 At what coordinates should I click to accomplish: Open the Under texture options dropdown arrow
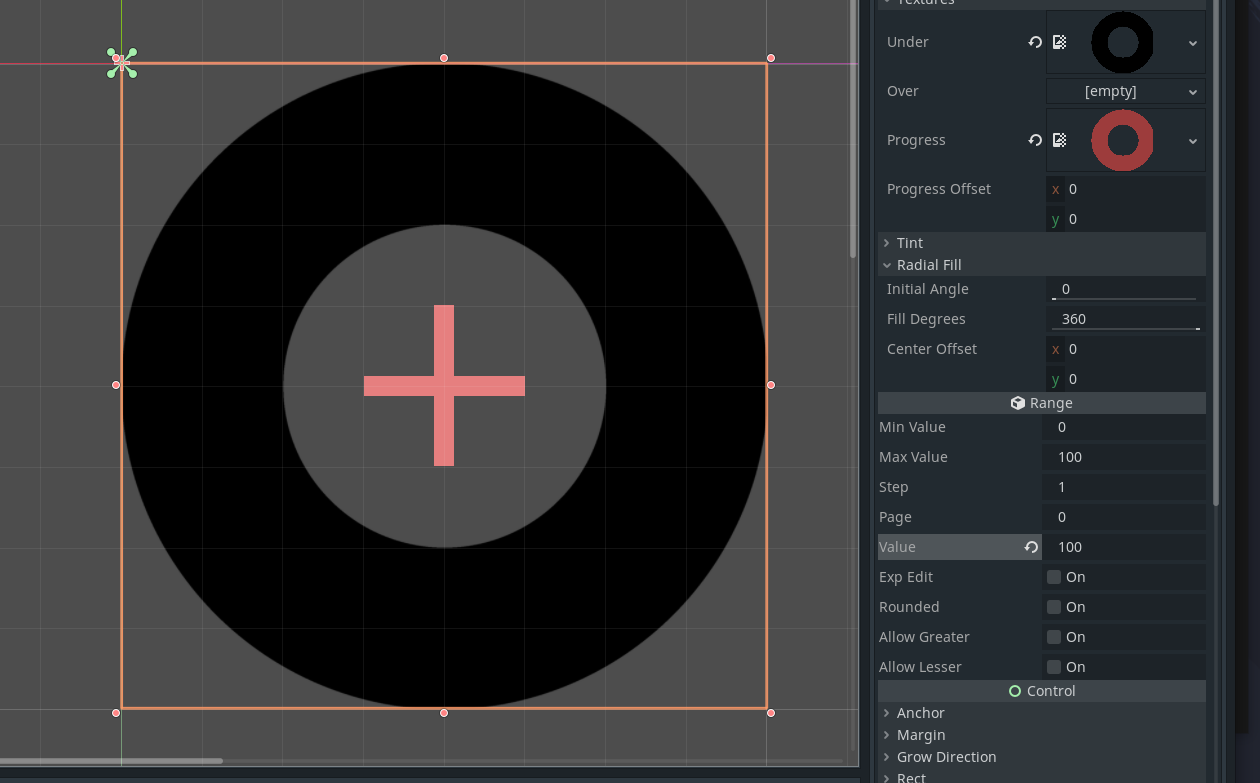coord(1193,42)
